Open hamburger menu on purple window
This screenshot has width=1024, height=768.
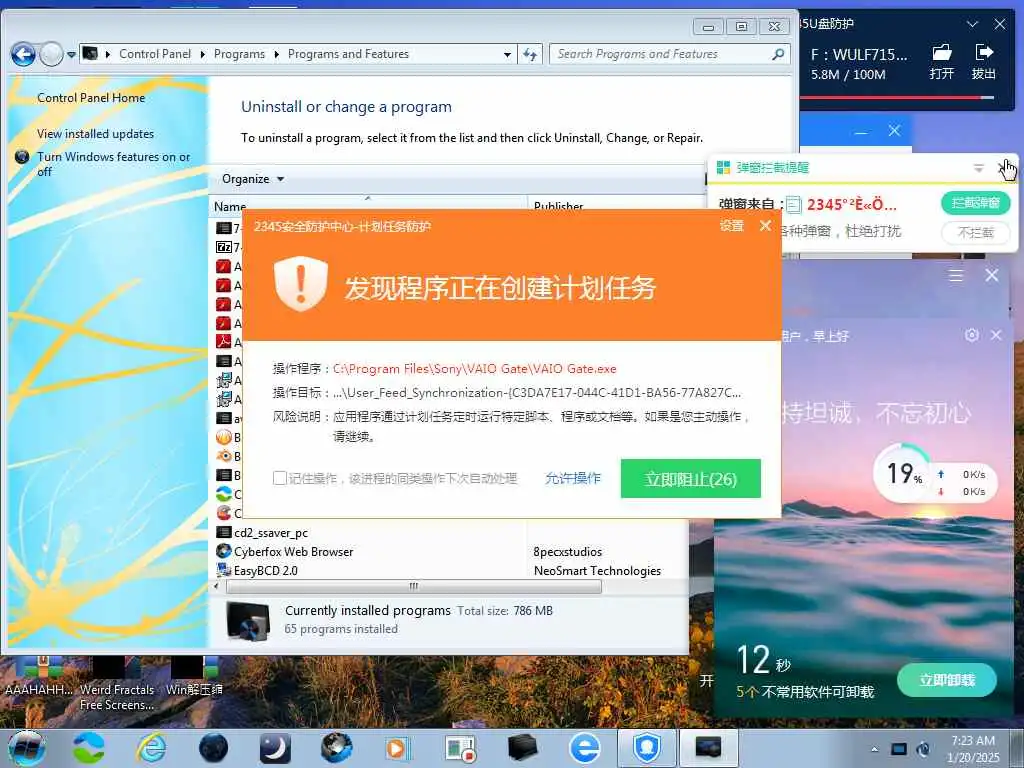[956, 276]
